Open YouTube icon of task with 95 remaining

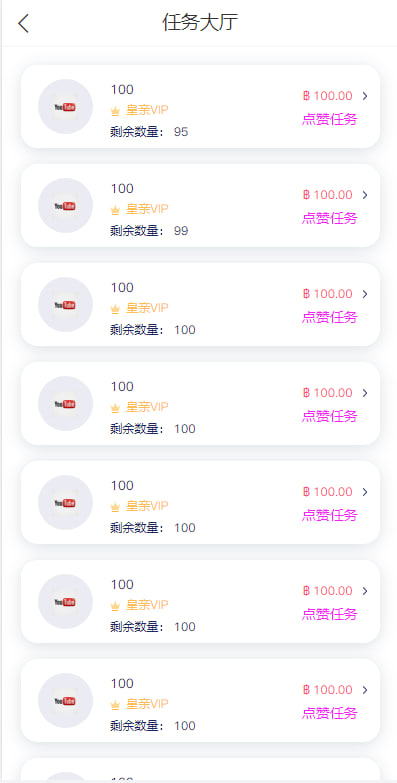[65, 106]
